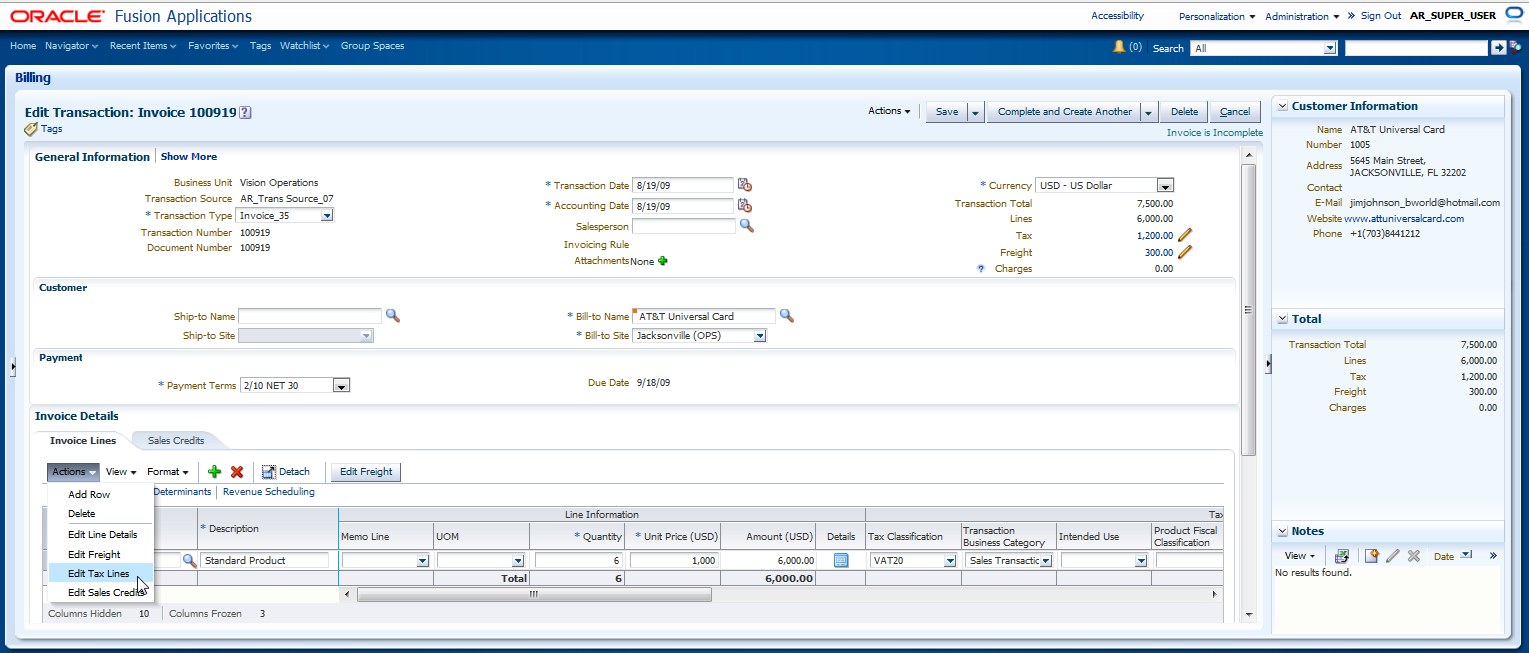Click the Salesperson search magnifier

746,226
